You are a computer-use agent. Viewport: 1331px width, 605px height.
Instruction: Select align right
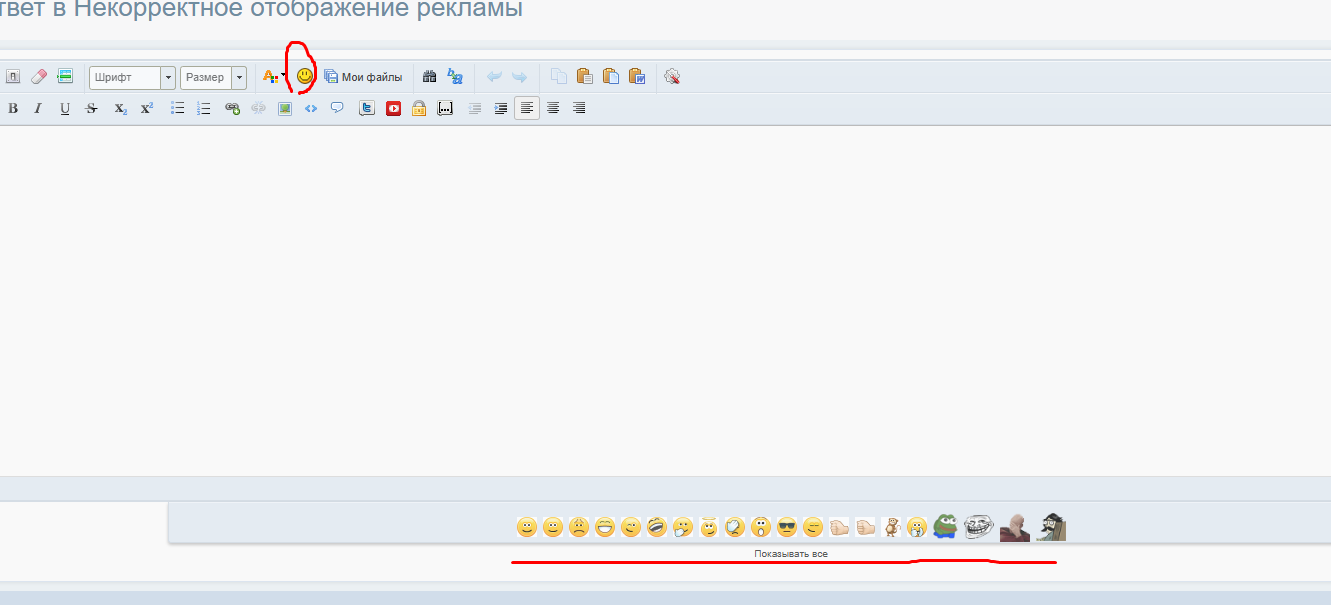[x=579, y=108]
